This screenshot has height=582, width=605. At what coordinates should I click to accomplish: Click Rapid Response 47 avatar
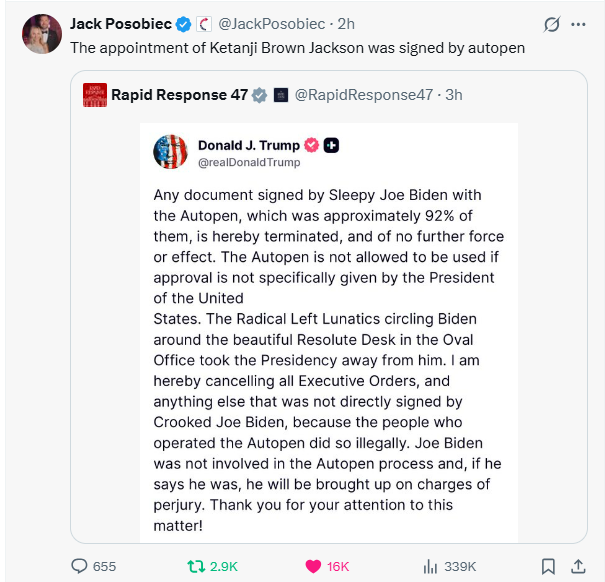tap(94, 95)
